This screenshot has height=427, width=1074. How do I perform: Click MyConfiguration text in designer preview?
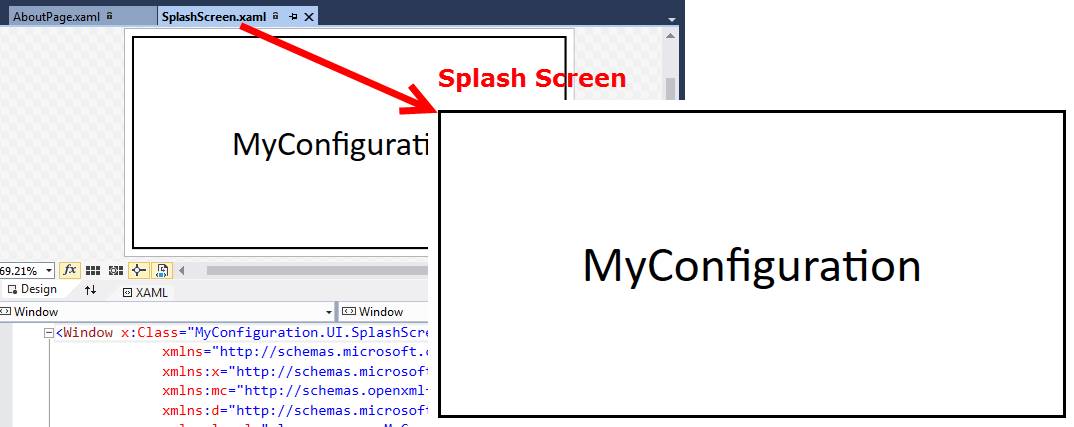[330, 146]
